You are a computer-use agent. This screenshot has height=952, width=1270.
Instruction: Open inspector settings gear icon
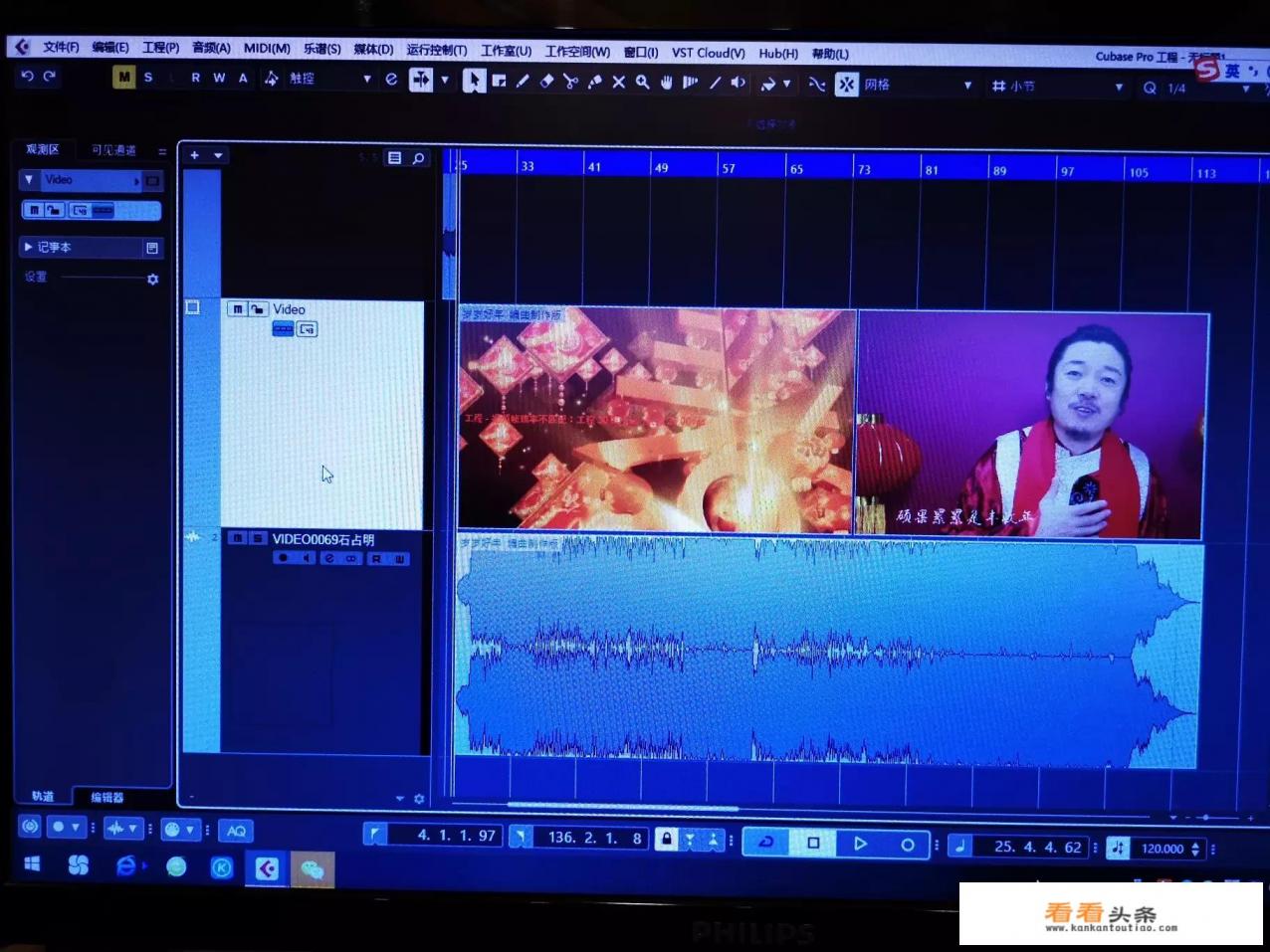(x=152, y=280)
